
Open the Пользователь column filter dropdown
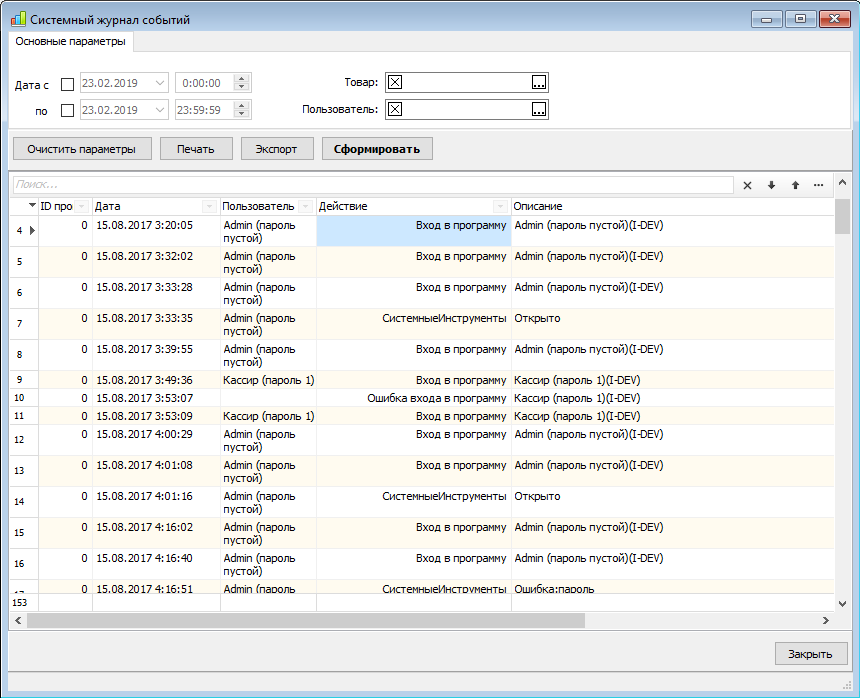click(x=306, y=207)
